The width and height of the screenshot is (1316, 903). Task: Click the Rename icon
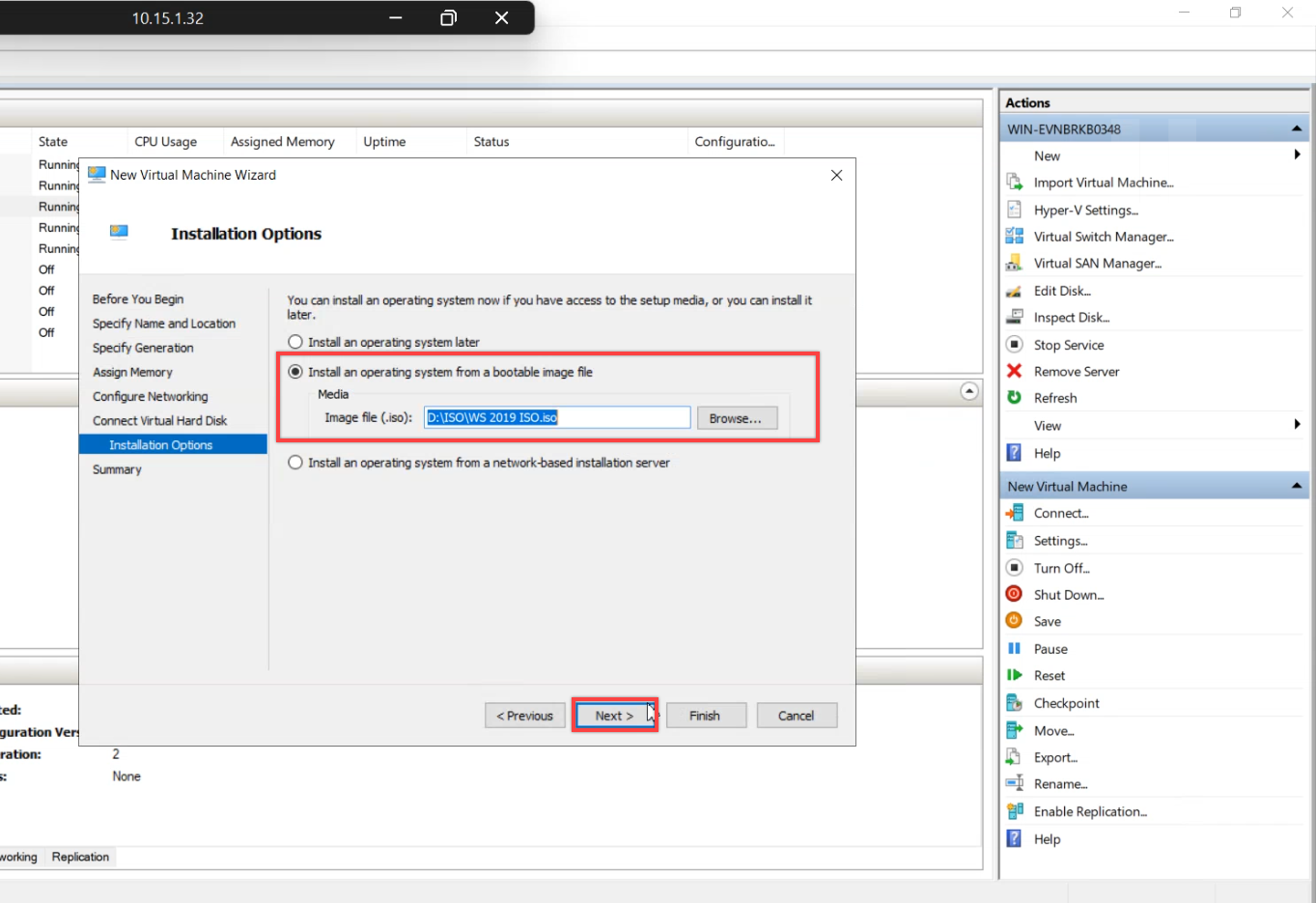tap(1014, 783)
